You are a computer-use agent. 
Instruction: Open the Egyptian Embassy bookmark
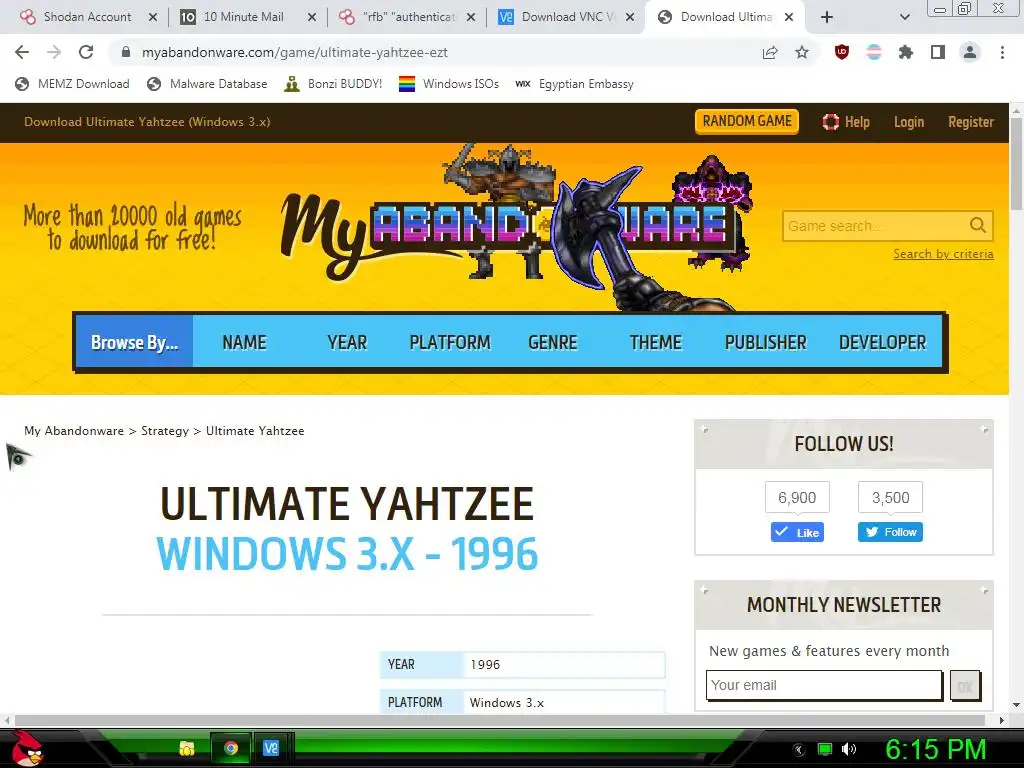tap(574, 84)
